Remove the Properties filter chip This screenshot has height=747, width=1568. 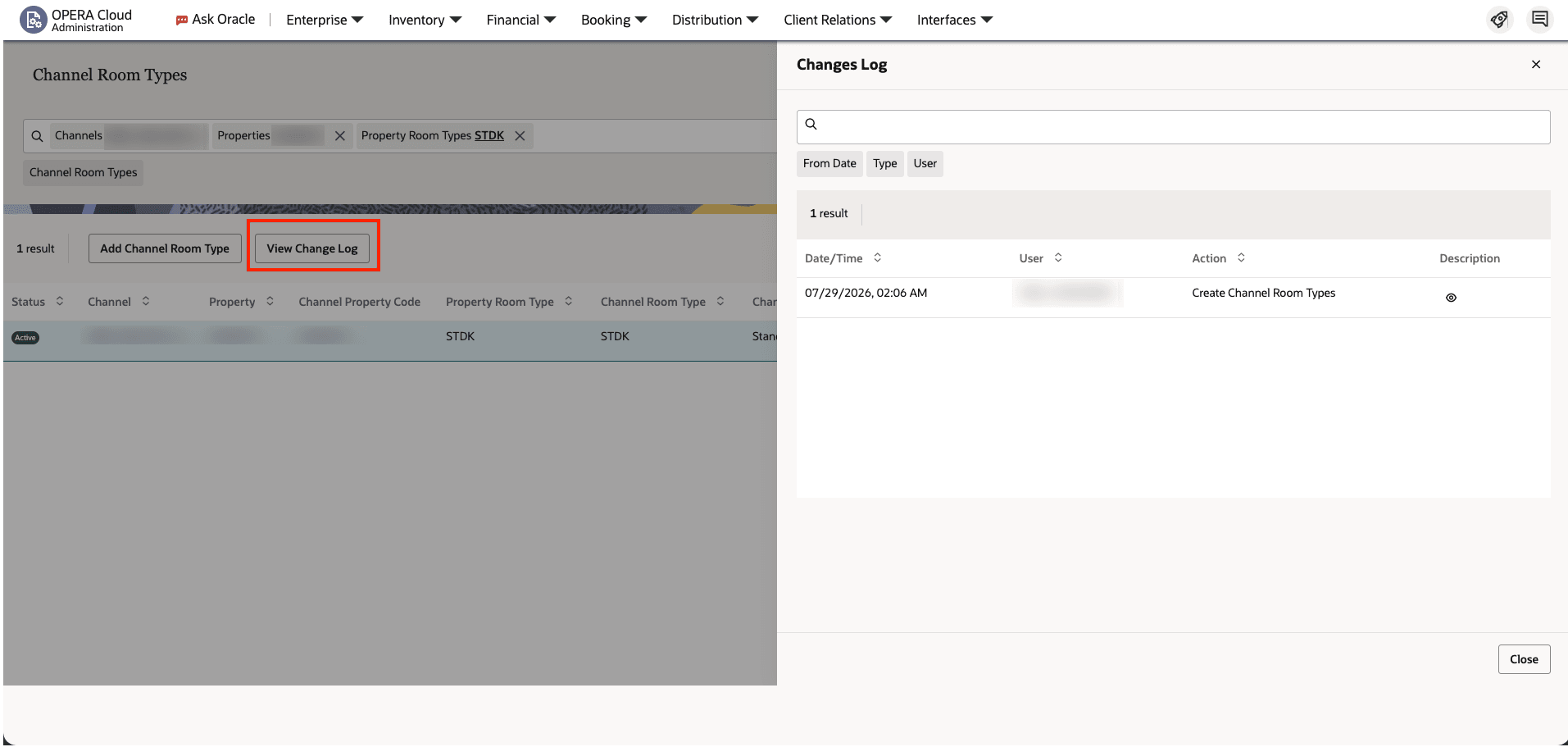(339, 136)
